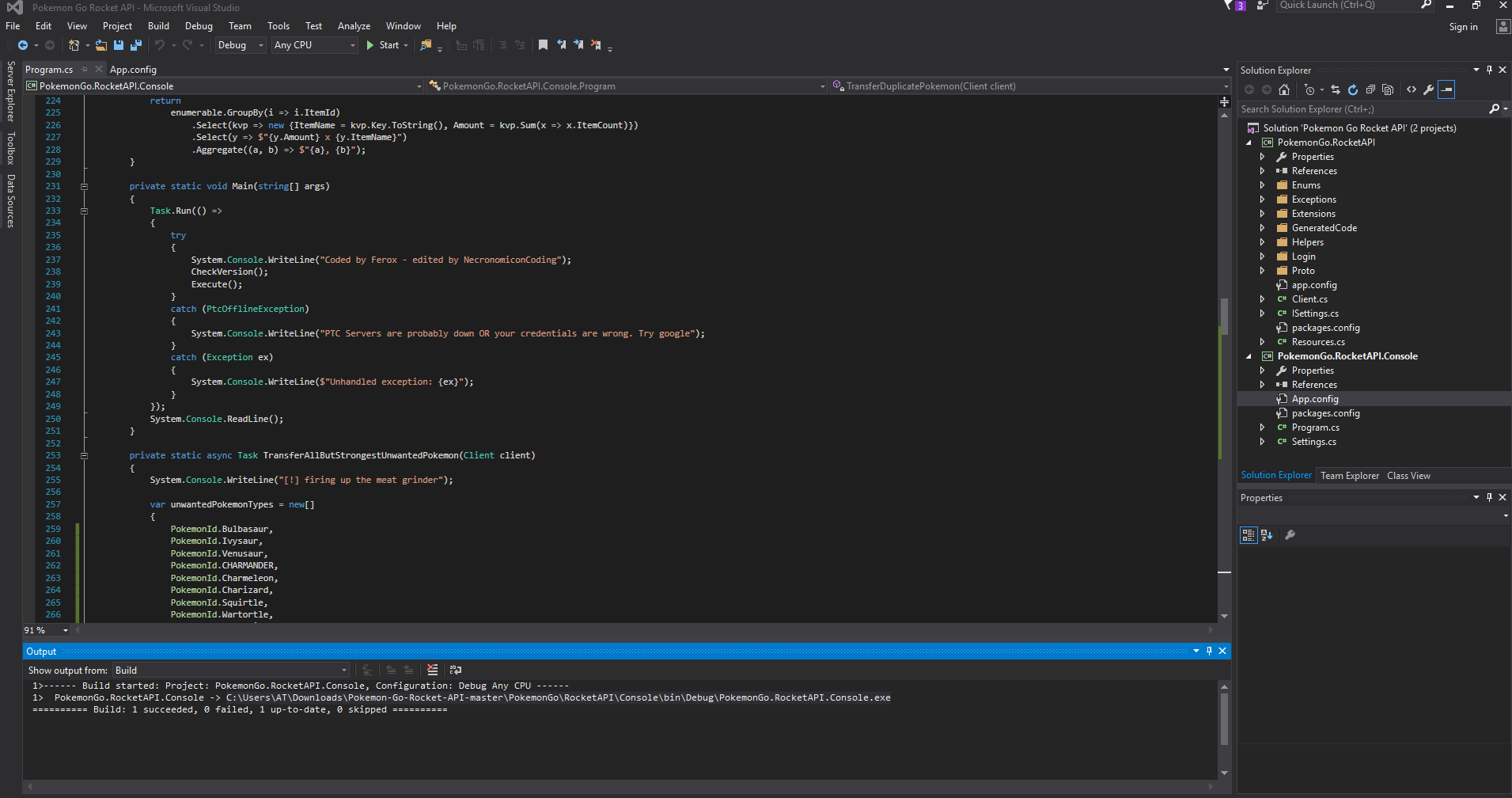Refresh Solution Explorer with the blue arrow
The height and width of the screenshot is (798, 1512).
[1353, 89]
